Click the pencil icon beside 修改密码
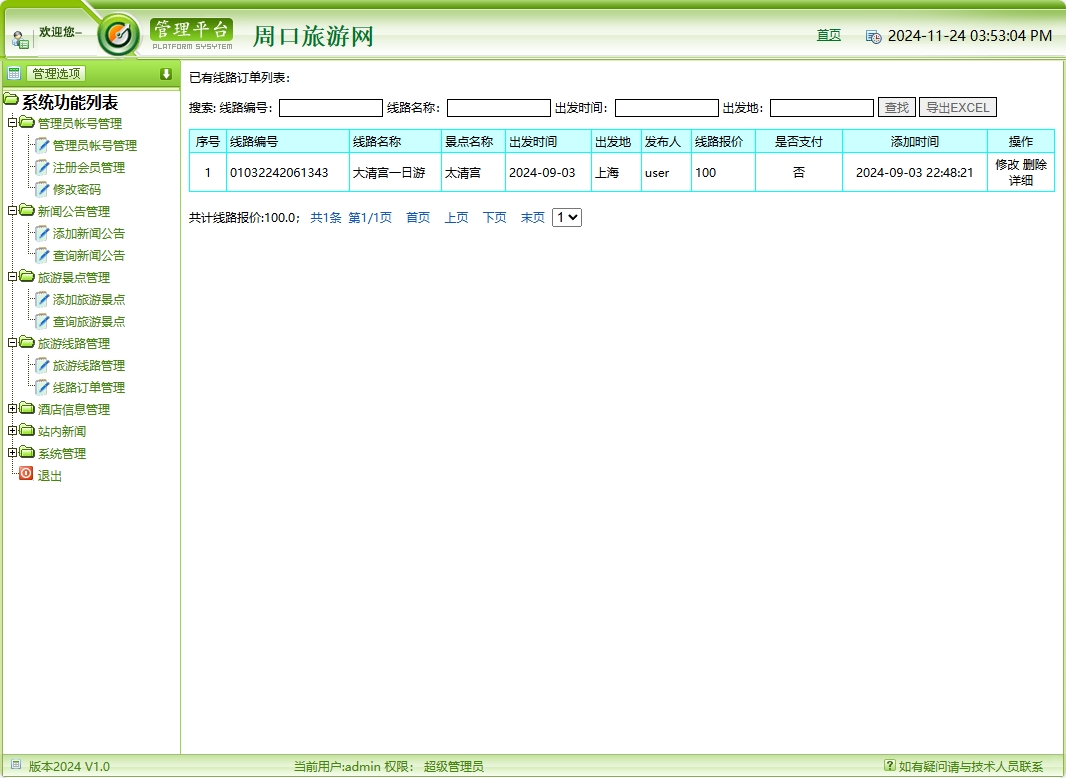Image resolution: width=1066 pixels, height=778 pixels. (42, 190)
